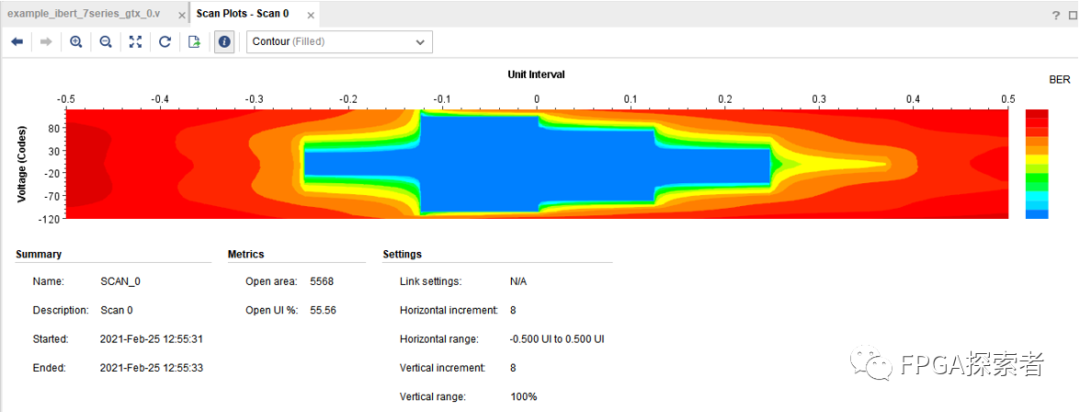
Task: Click the Vertical increment value 8
Action: click(x=513, y=368)
